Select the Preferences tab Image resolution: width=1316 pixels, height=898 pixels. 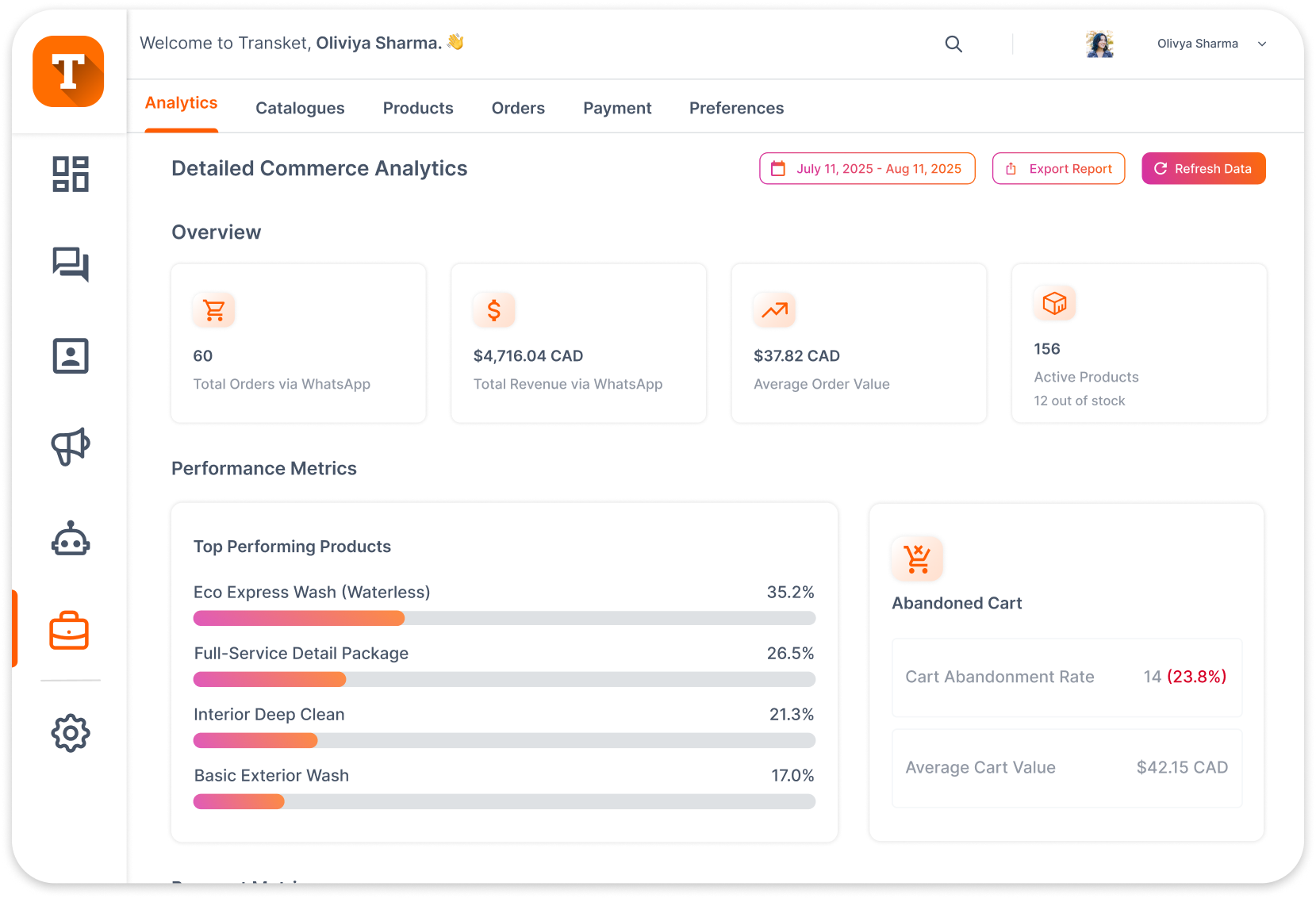[736, 109]
